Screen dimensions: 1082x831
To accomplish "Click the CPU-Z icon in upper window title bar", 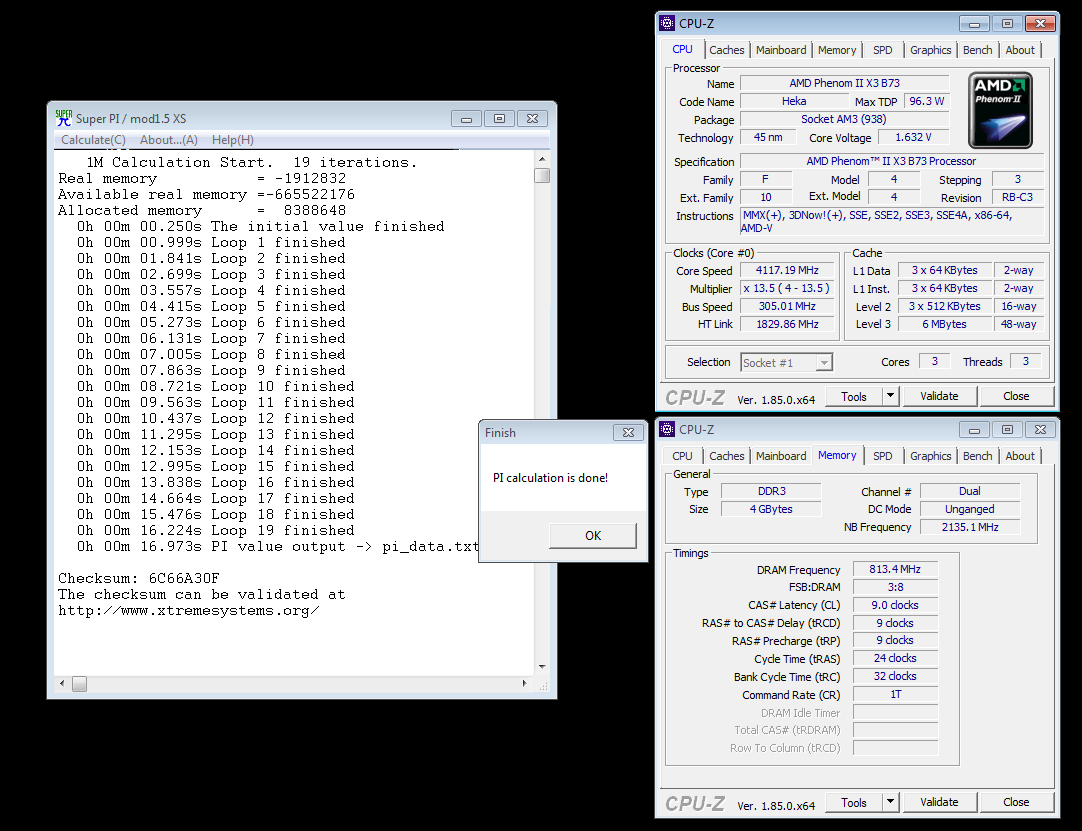I will (667, 23).
